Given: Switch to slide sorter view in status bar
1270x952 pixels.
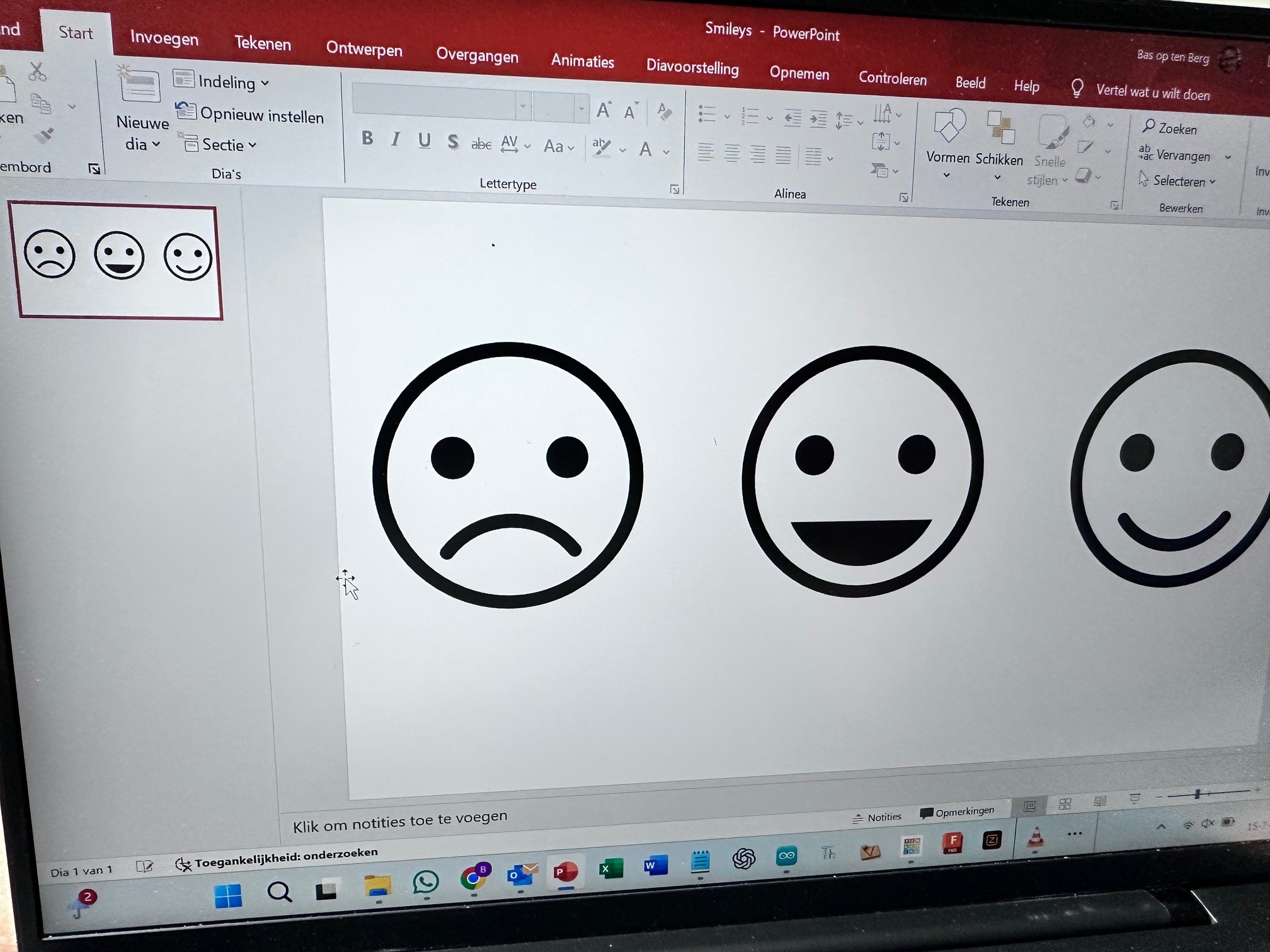Looking at the screenshot, I should click(x=1065, y=803).
